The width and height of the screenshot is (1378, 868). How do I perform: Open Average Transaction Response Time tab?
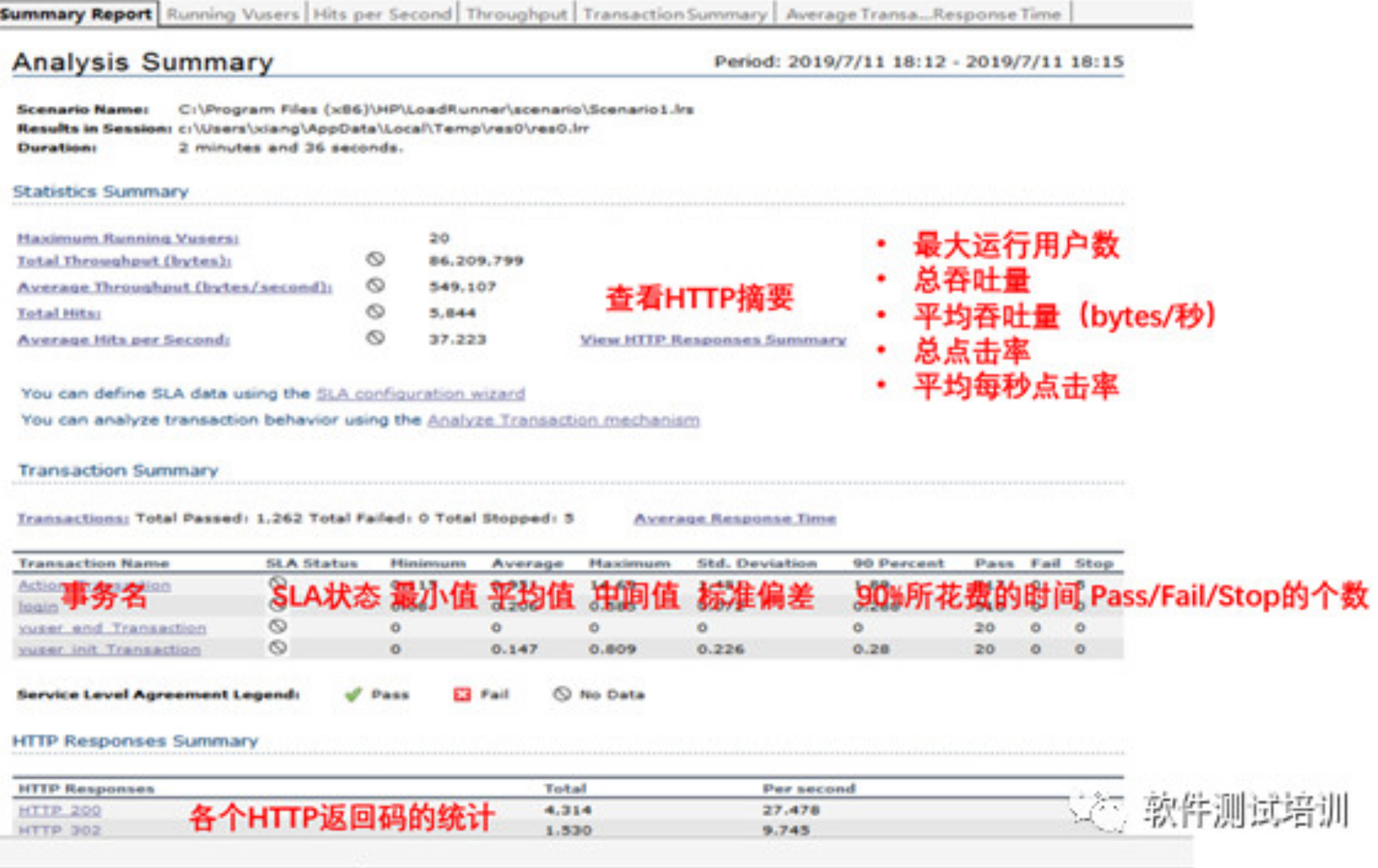pos(922,14)
